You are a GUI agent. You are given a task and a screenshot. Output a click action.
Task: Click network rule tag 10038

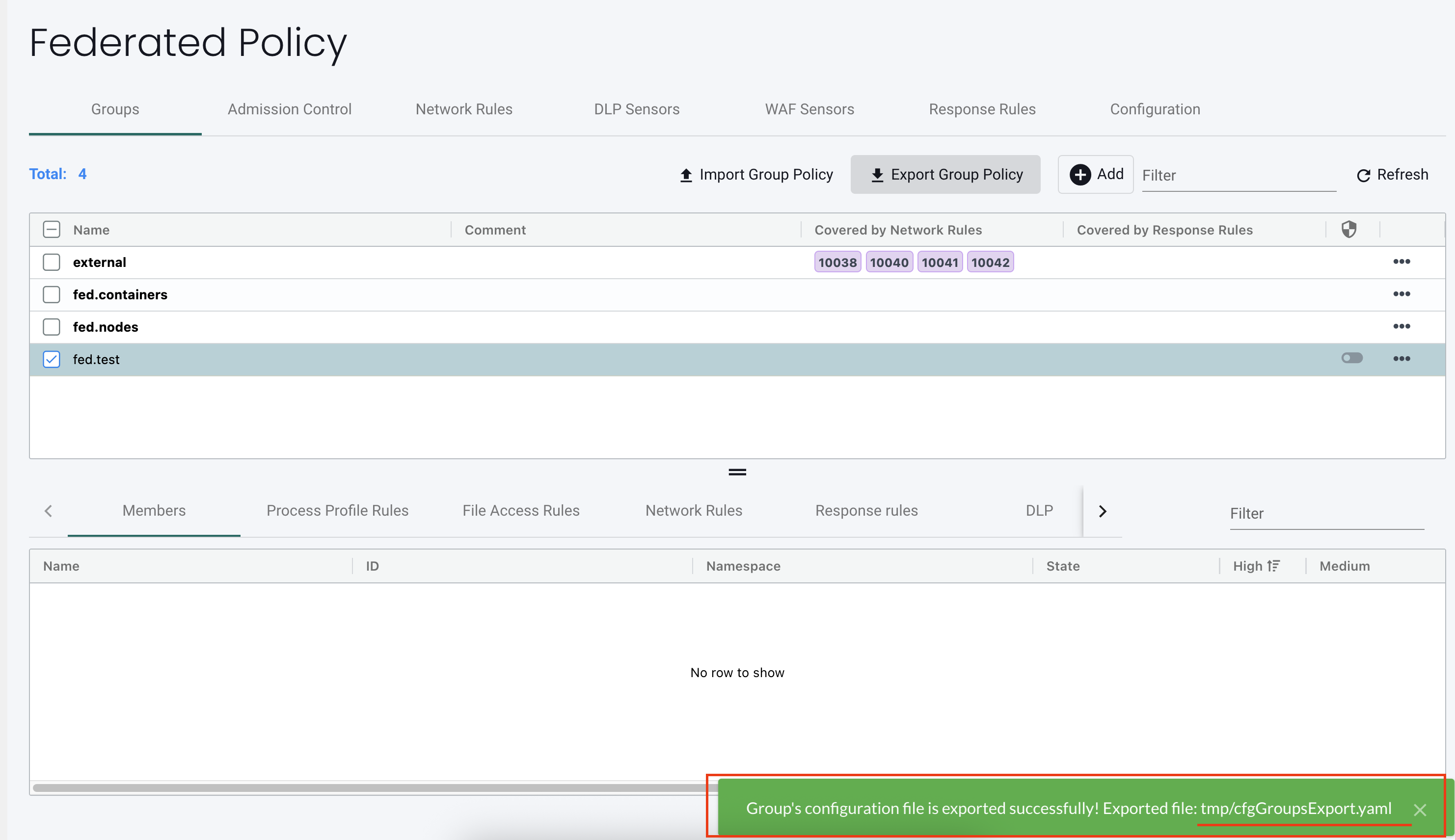(837, 262)
